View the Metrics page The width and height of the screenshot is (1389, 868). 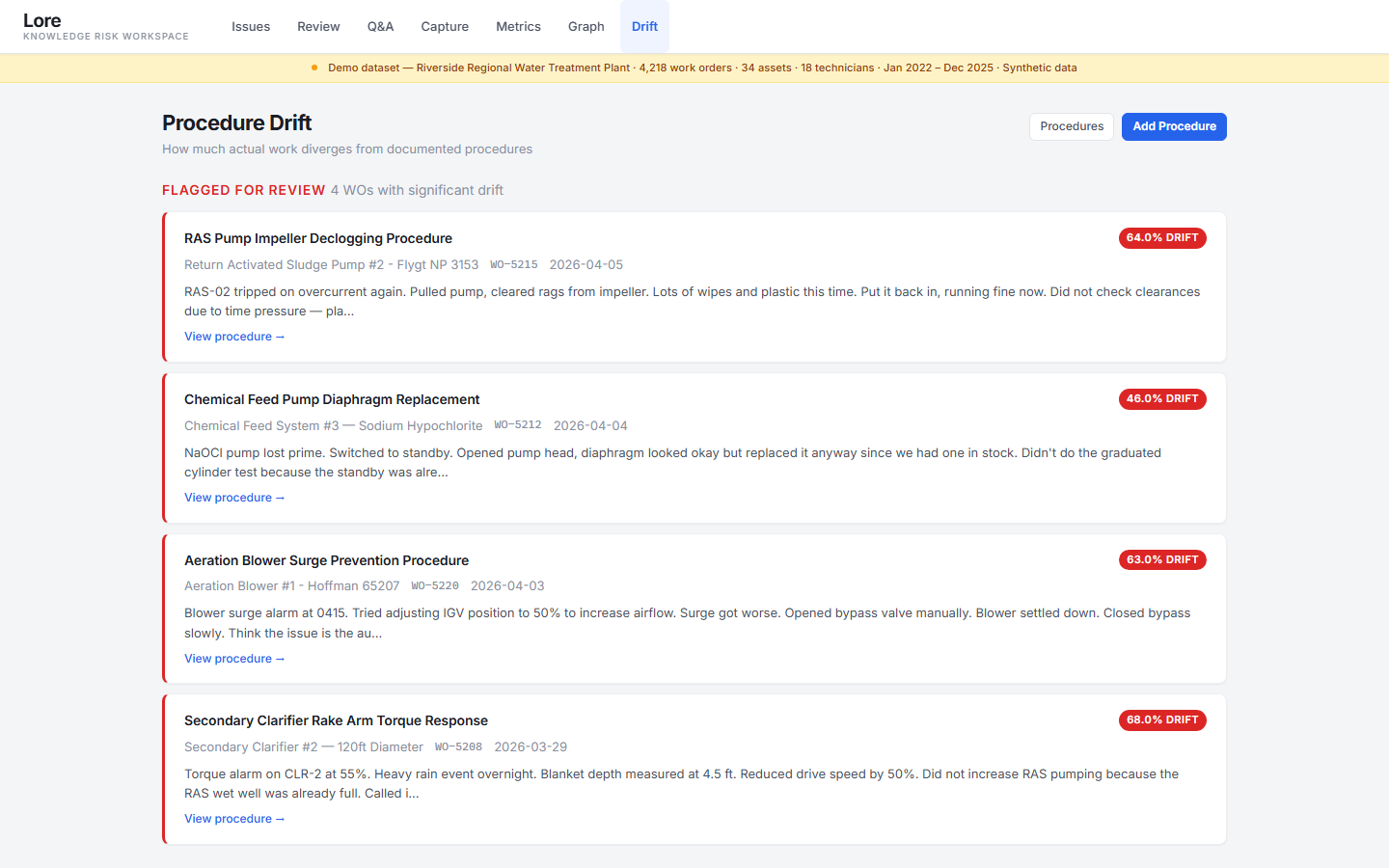[518, 26]
